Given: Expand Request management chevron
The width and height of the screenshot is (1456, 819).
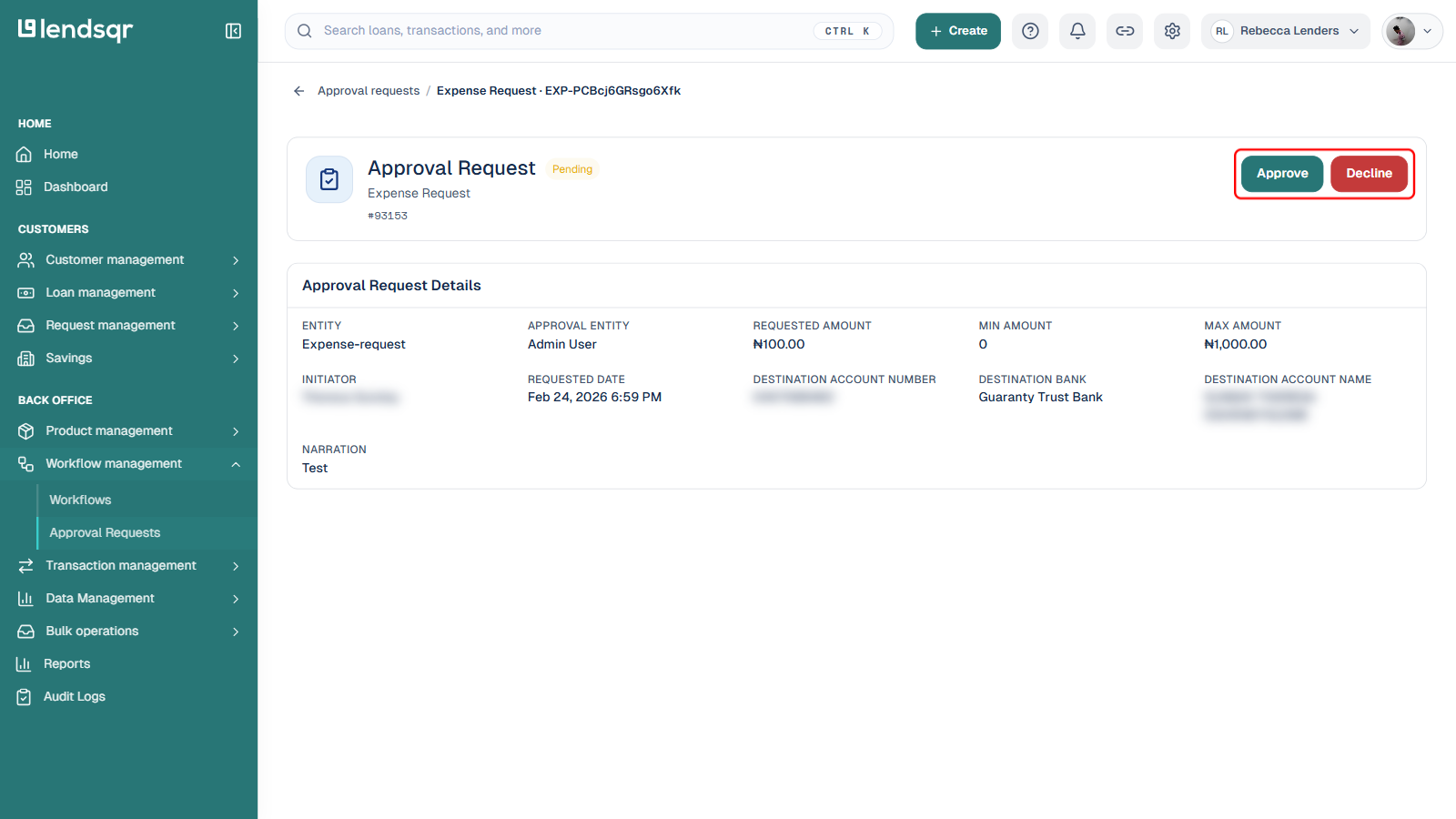Looking at the screenshot, I should pyautogui.click(x=236, y=326).
